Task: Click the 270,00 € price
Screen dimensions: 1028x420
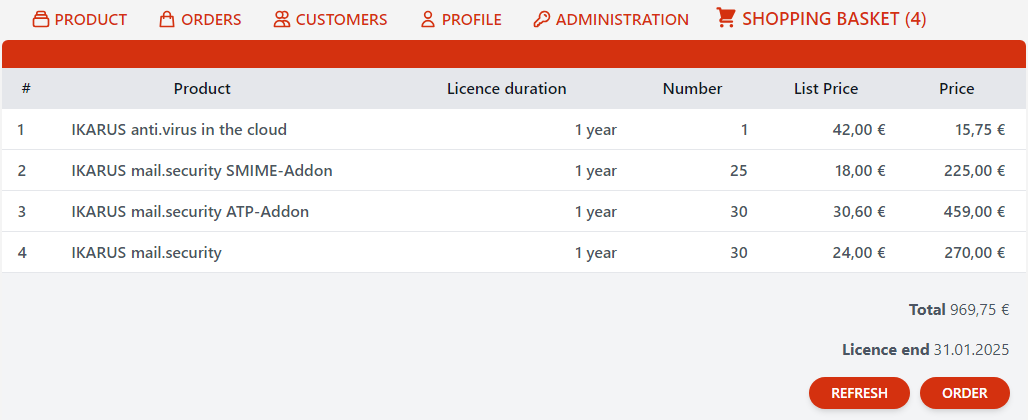Action: [974, 252]
